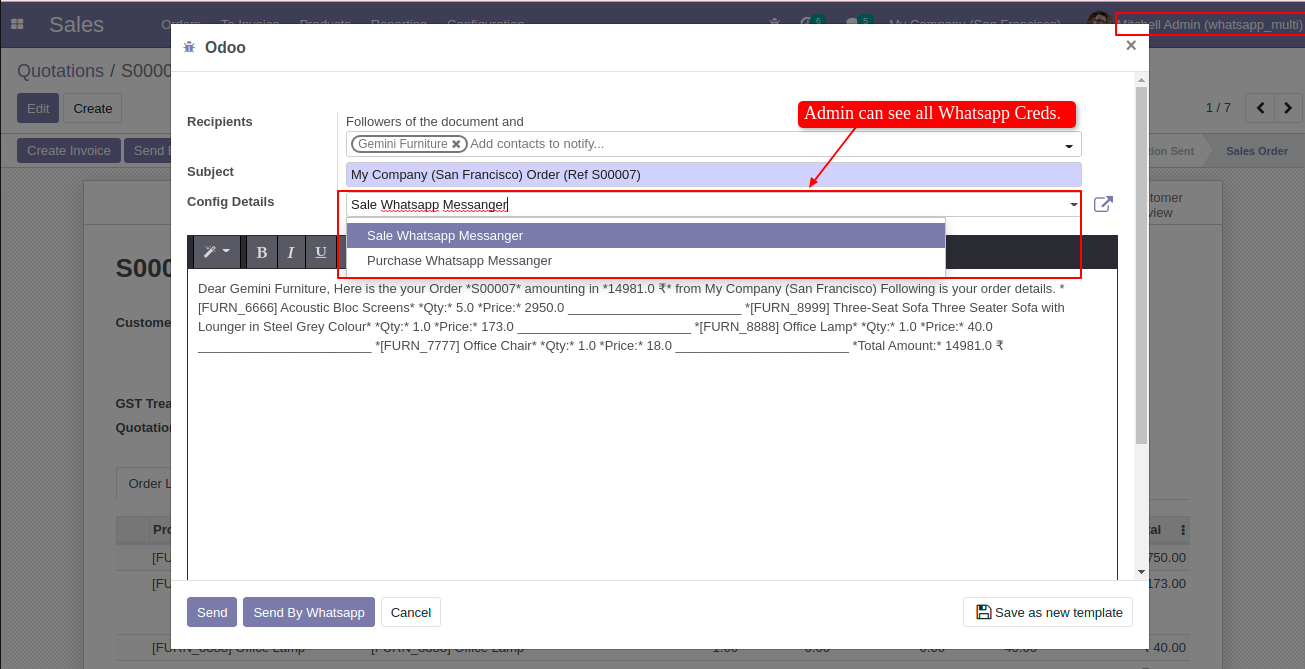Click the Config Details label
This screenshot has width=1305, height=669.
pos(230,202)
